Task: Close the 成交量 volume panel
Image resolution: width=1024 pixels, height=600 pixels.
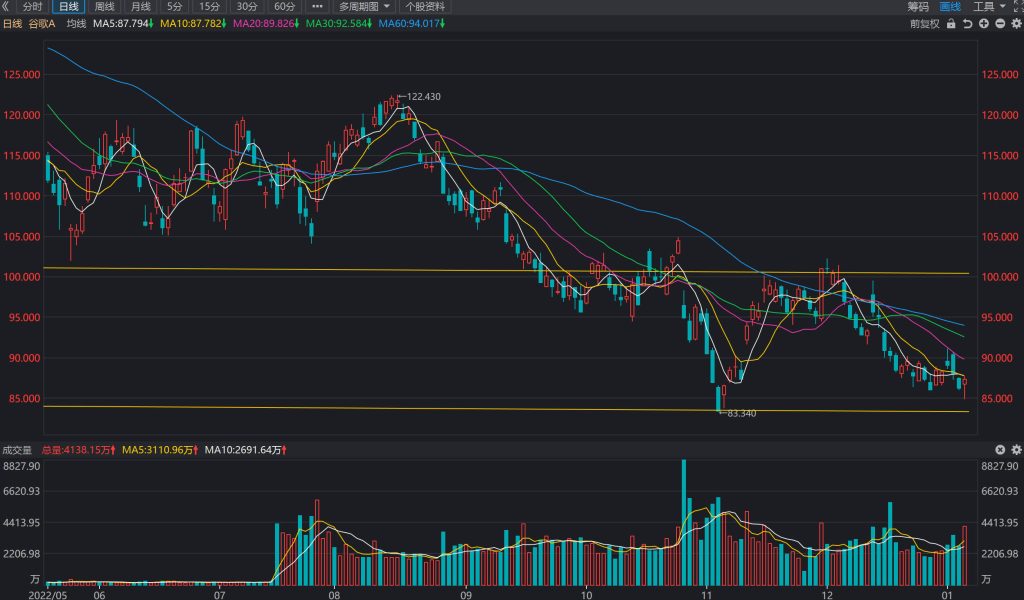Action: tap(1000, 450)
